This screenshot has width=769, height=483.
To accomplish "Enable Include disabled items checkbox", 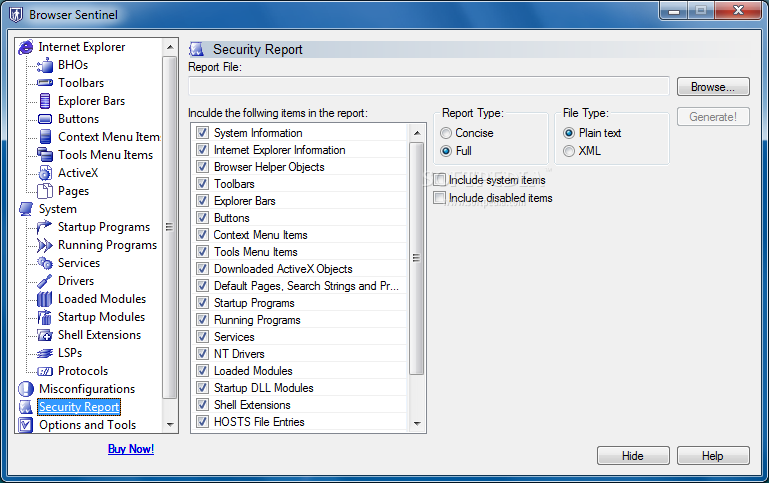I will 439,198.
